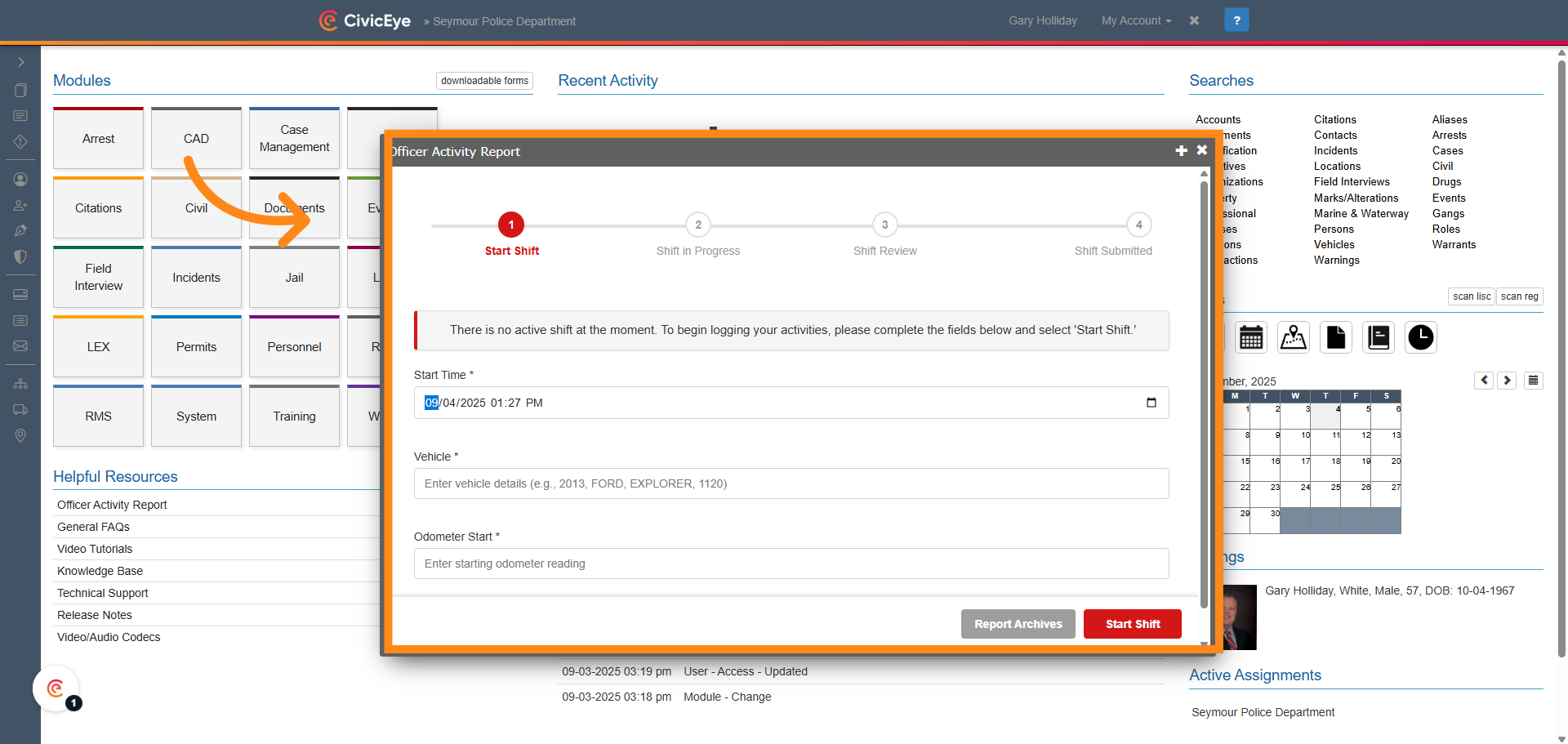Select step 2 Shift in Progress
Viewport: 1568px width, 744px height.
698,225
